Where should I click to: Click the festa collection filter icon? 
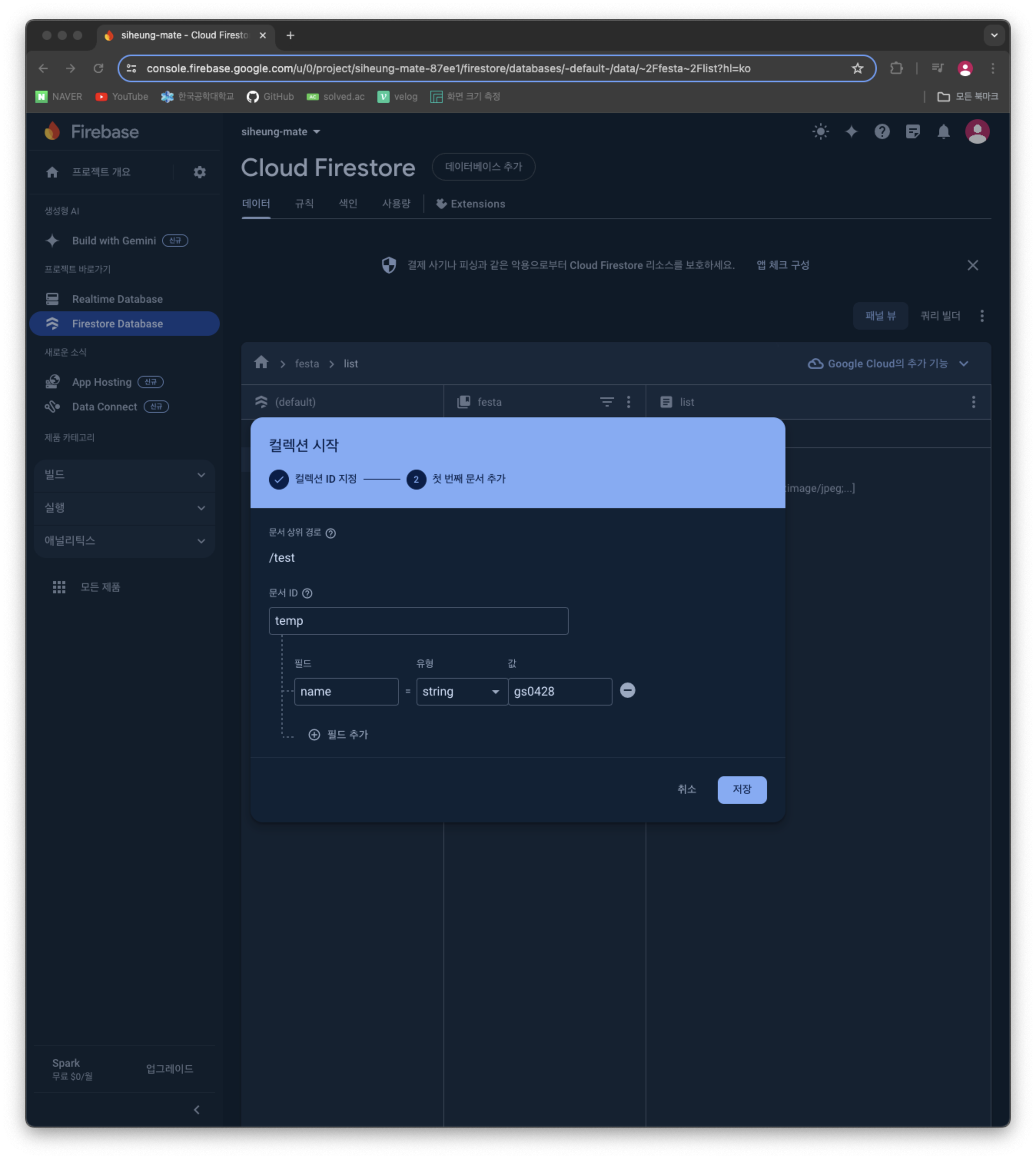(x=606, y=402)
